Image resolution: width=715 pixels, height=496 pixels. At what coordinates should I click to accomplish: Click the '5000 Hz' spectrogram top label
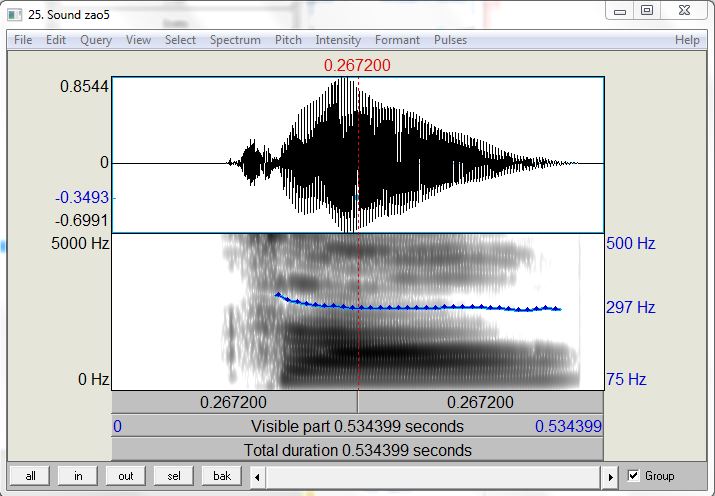click(x=80, y=243)
